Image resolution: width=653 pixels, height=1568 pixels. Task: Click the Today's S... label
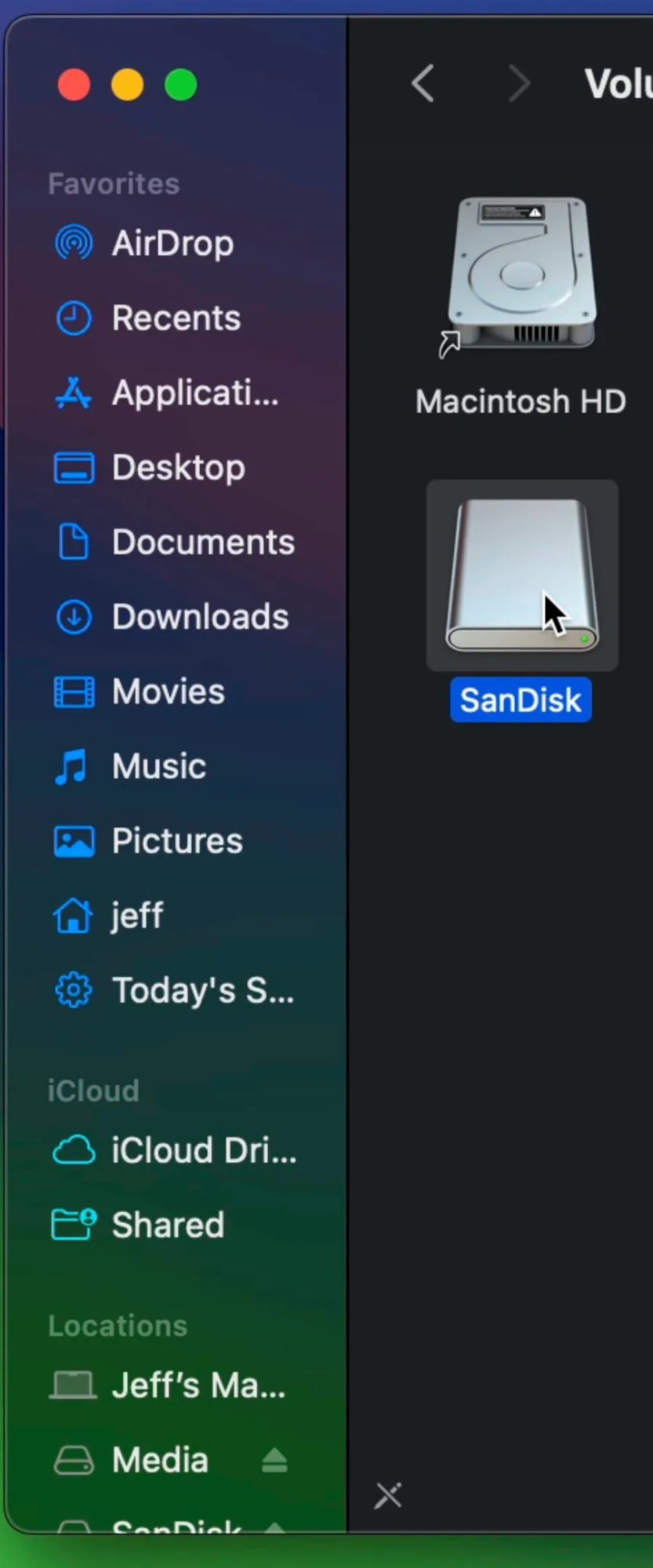[203, 990]
